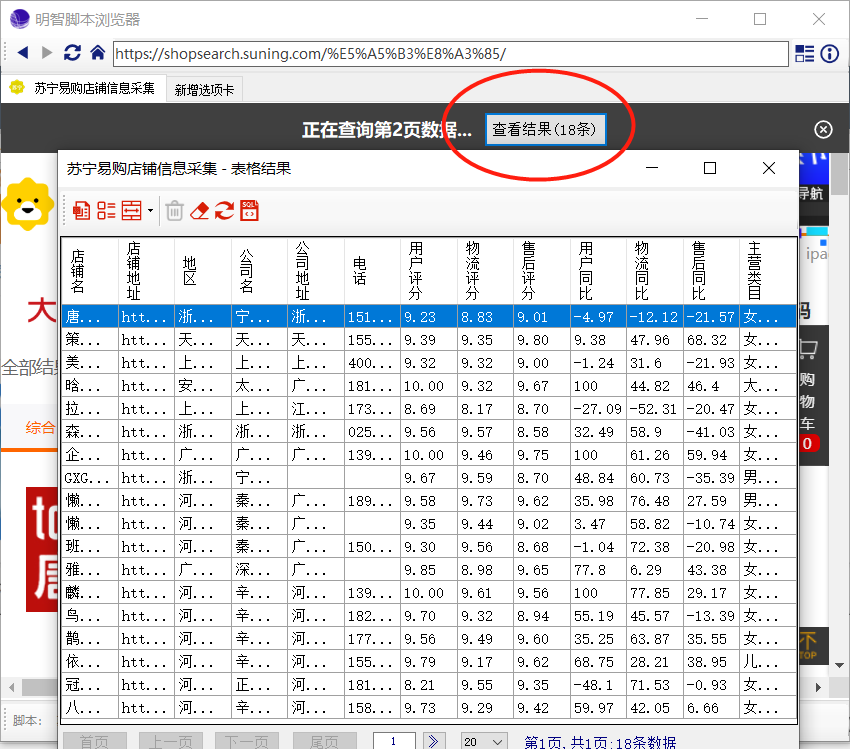Click cell with value -48.1

[598, 685]
